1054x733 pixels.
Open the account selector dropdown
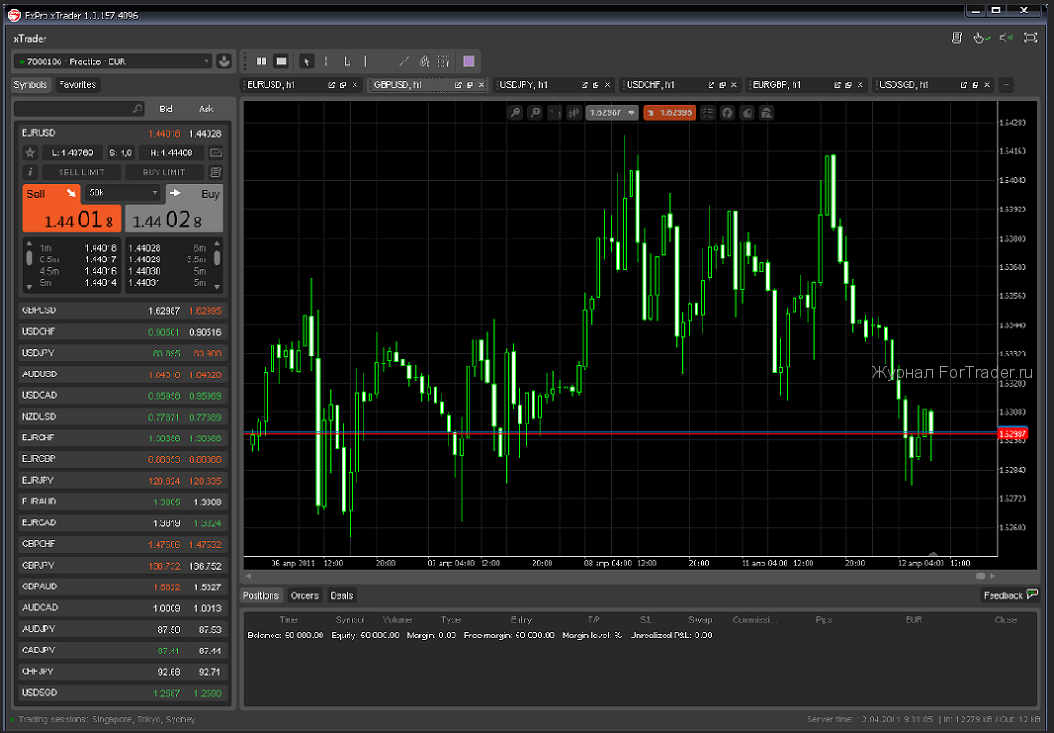tap(114, 61)
